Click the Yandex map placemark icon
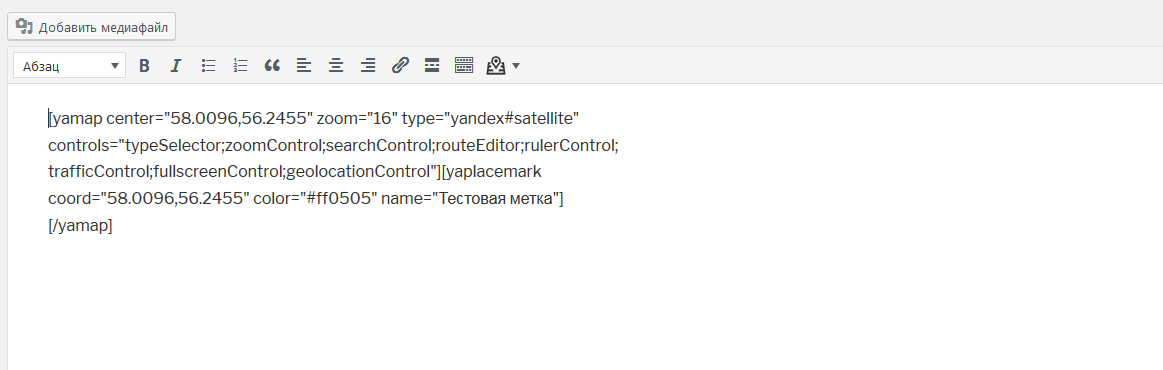 [495, 66]
